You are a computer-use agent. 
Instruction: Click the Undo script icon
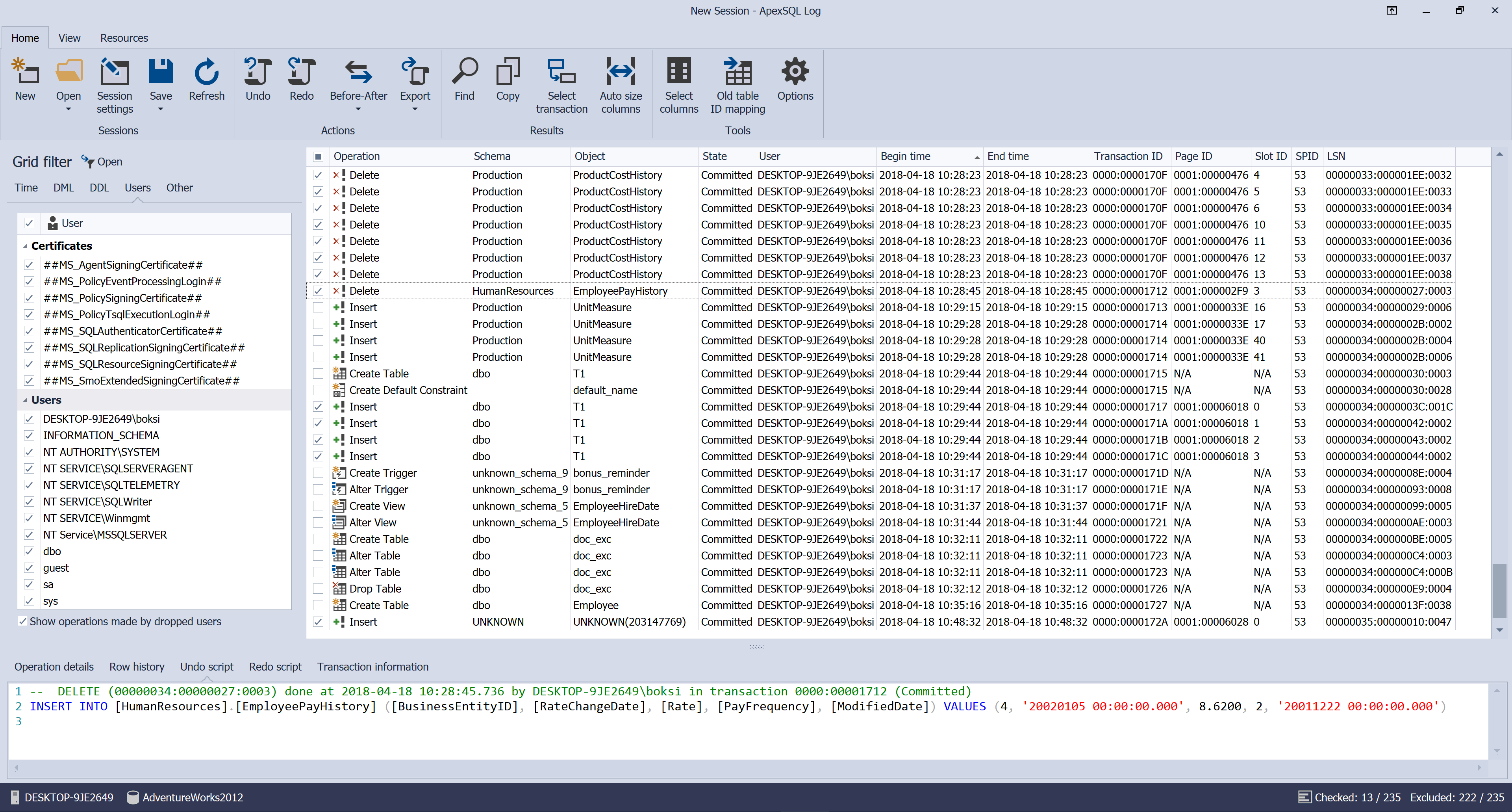[258, 71]
